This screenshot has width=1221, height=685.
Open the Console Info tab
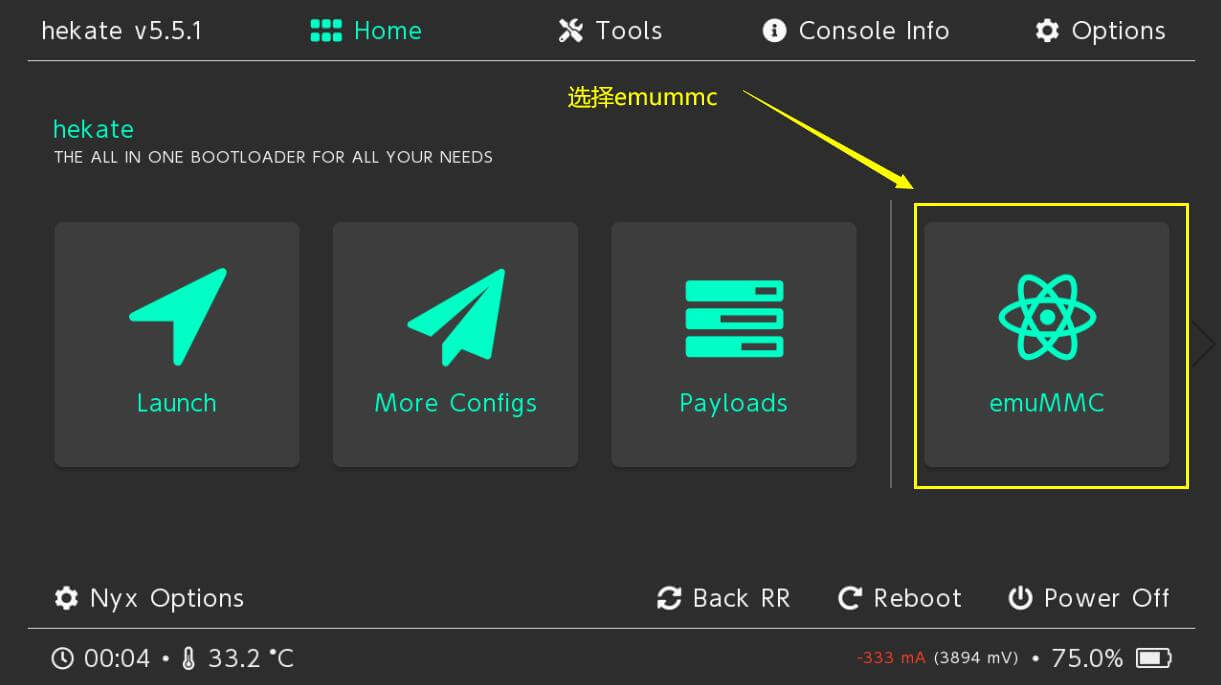click(x=855, y=31)
